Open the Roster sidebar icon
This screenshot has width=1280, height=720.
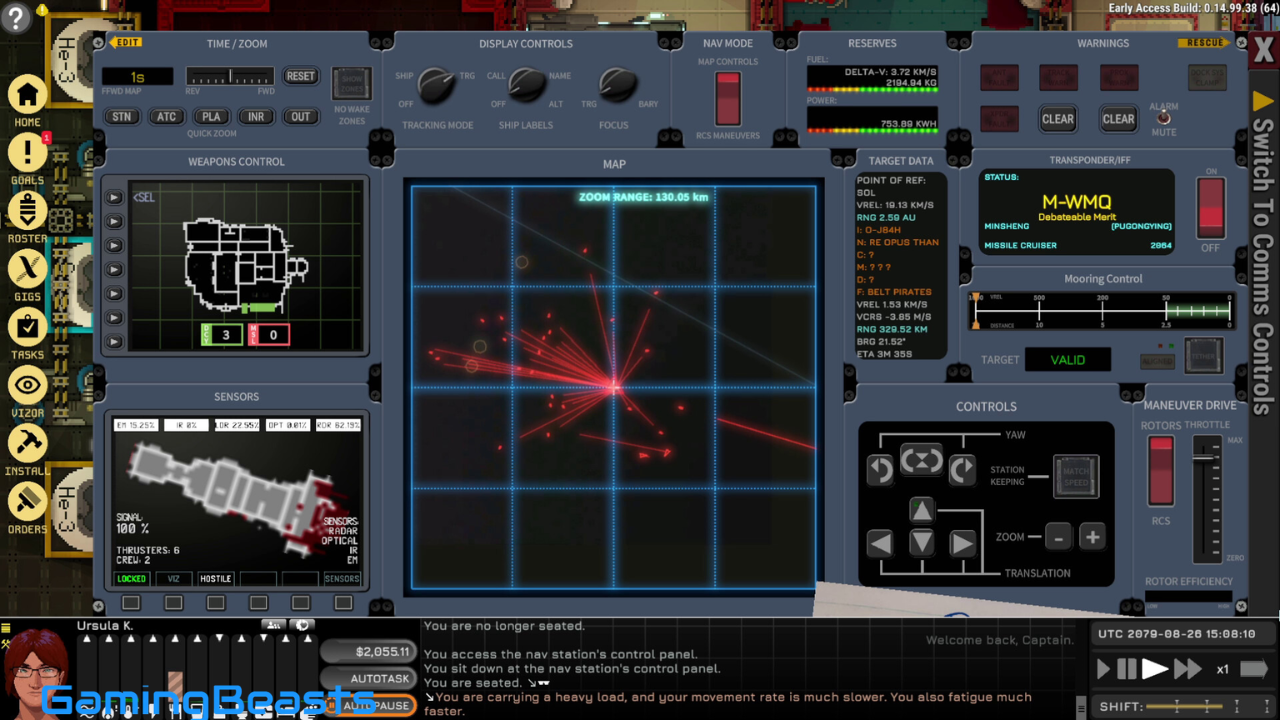pyautogui.click(x=28, y=211)
